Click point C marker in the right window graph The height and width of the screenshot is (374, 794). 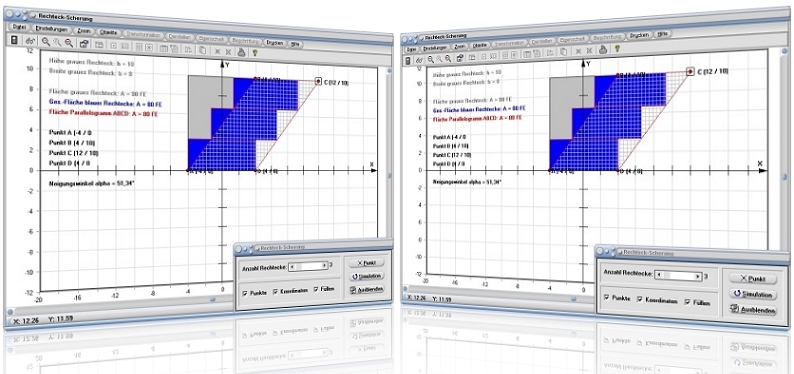pos(690,71)
